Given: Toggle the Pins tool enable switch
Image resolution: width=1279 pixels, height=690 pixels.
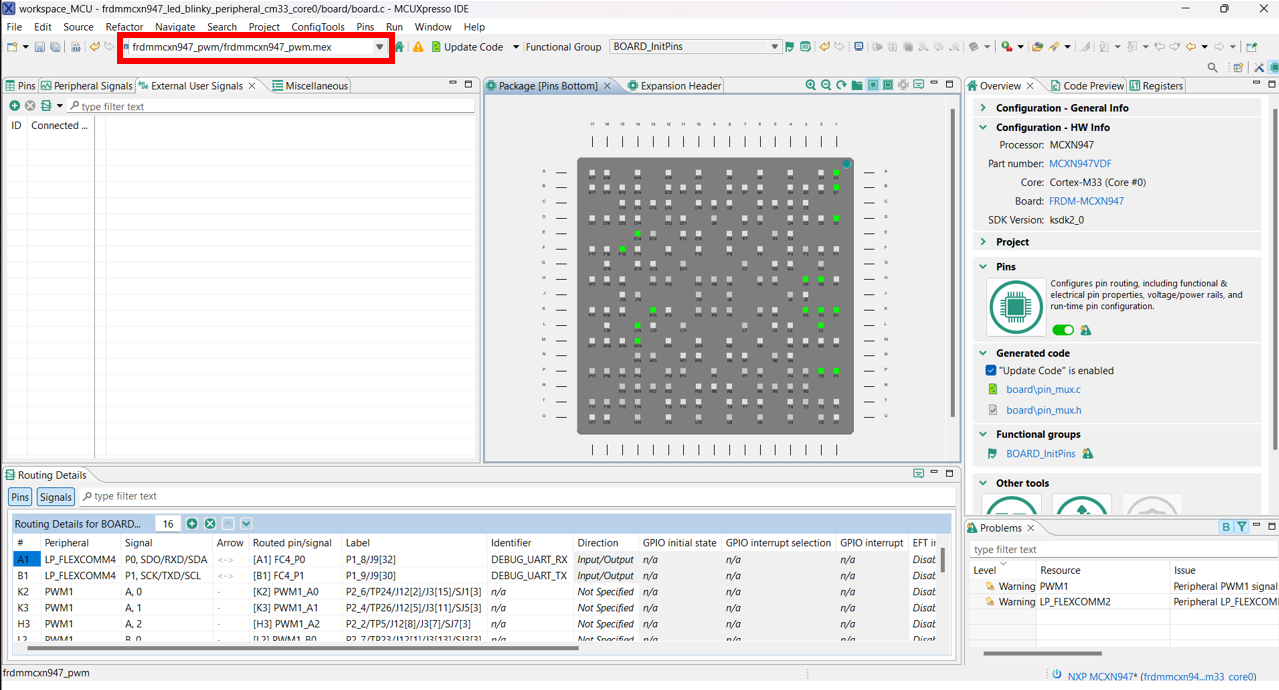Looking at the screenshot, I should pos(1063,330).
